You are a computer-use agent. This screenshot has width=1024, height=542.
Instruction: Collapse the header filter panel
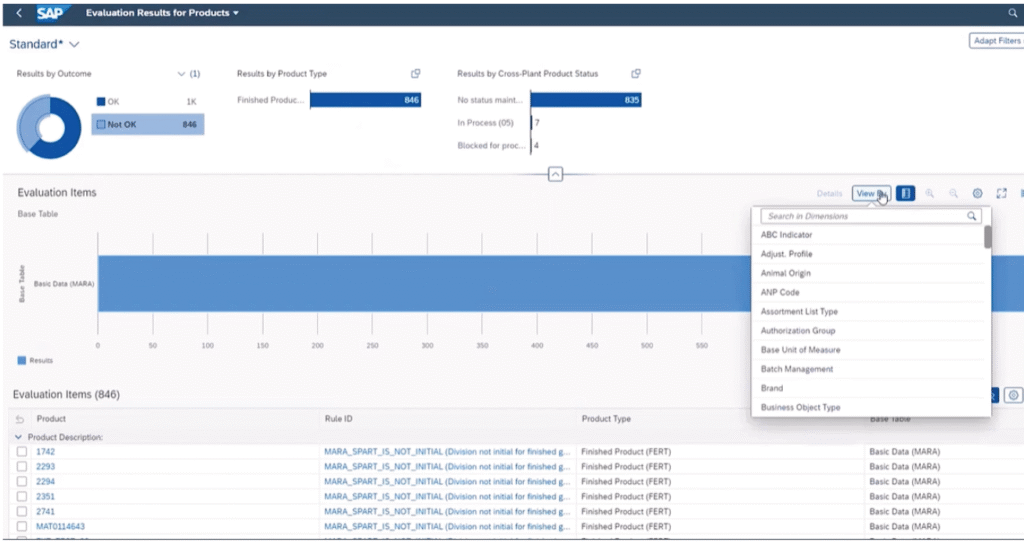click(556, 174)
